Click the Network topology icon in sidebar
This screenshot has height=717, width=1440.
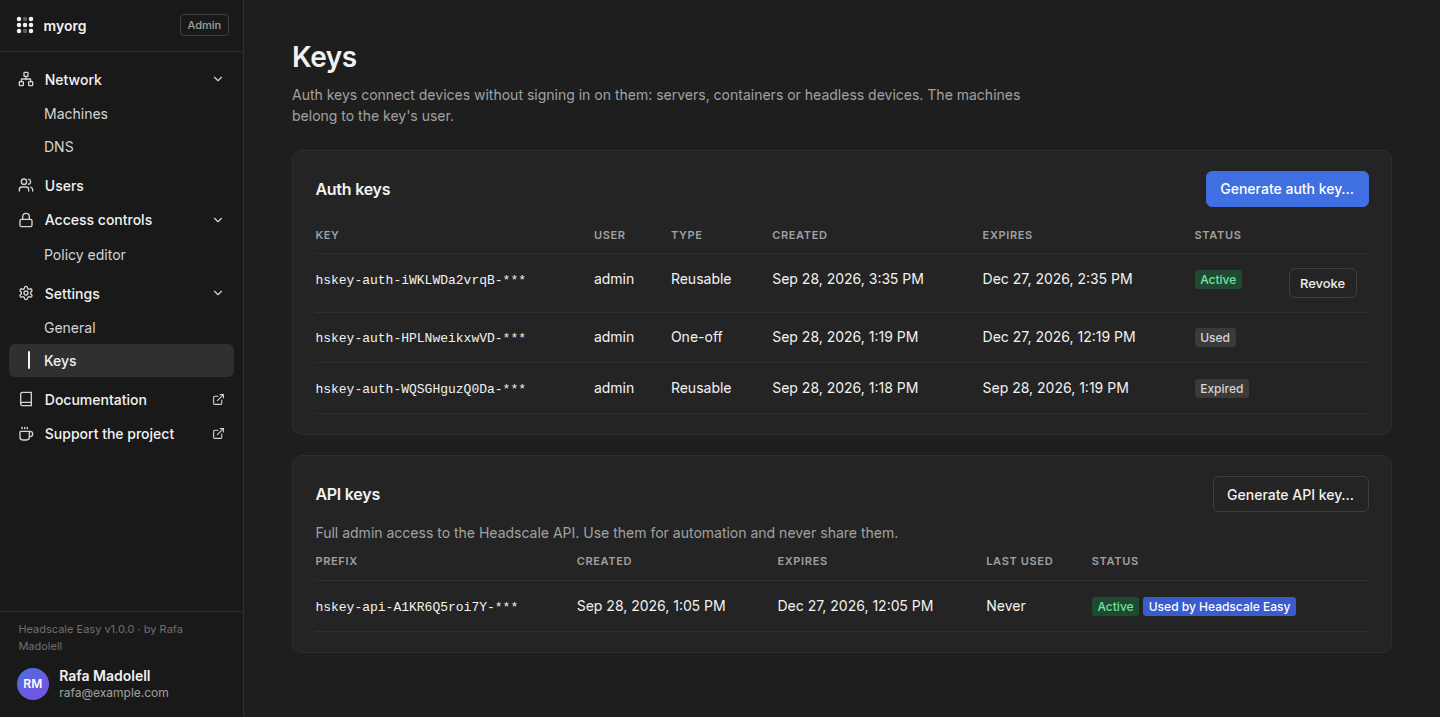point(26,80)
